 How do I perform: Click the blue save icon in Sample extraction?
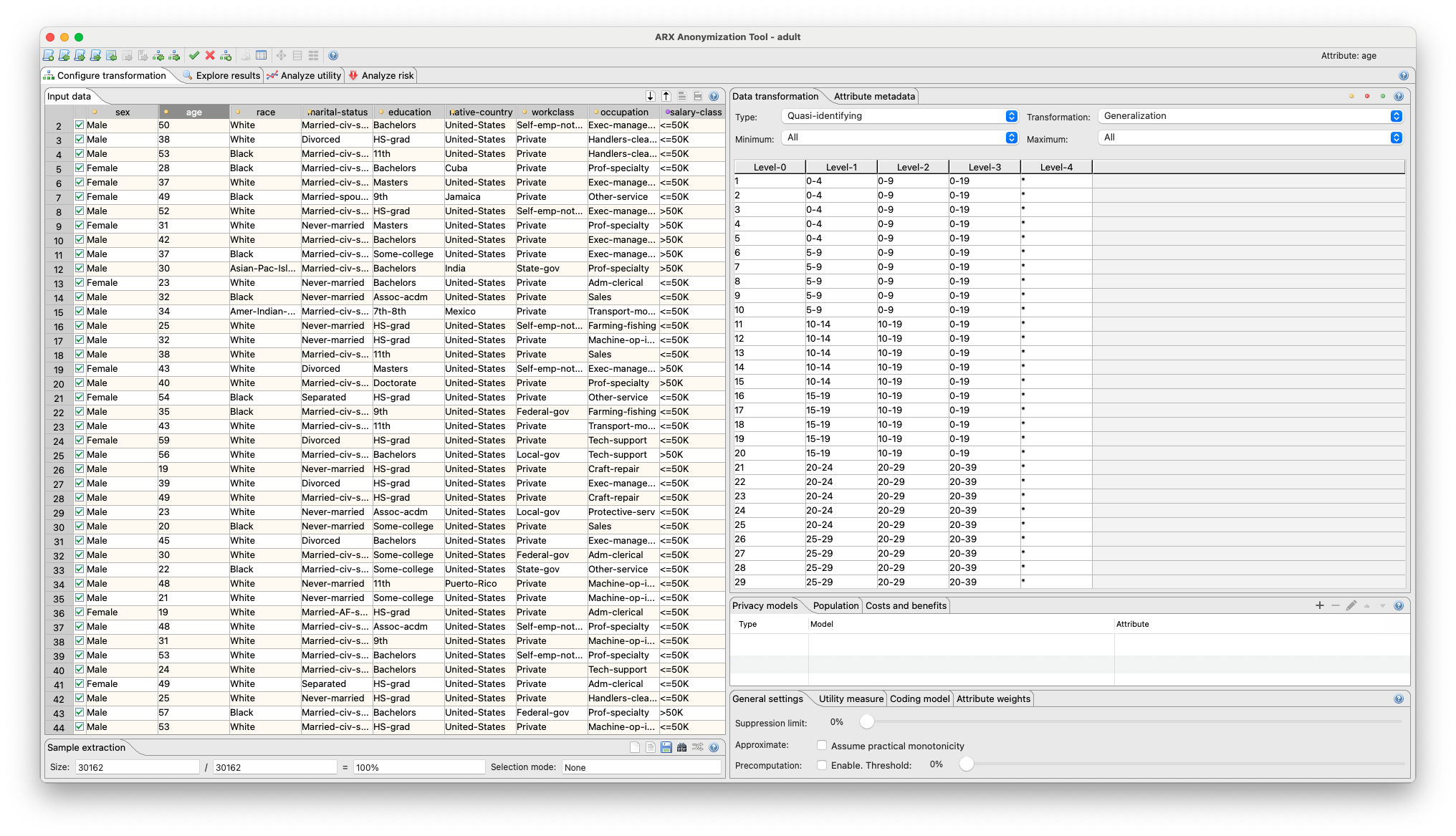(x=666, y=748)
